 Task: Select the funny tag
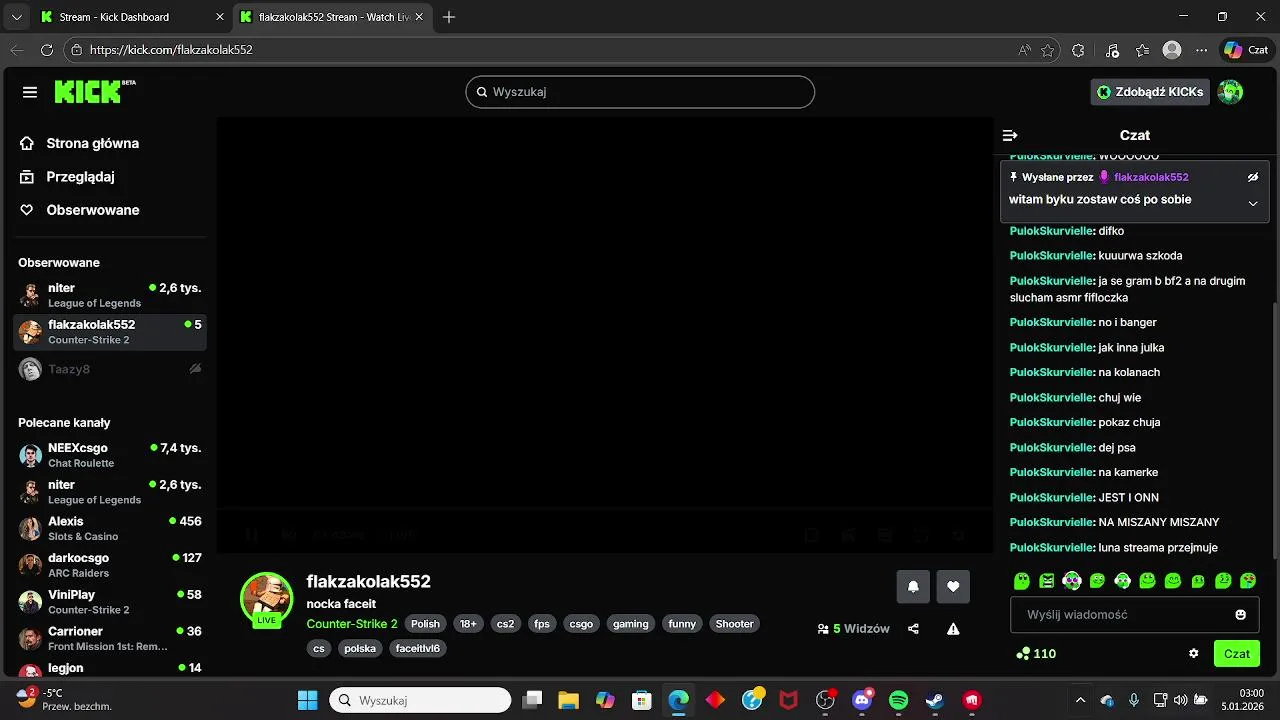coord(682,624)
